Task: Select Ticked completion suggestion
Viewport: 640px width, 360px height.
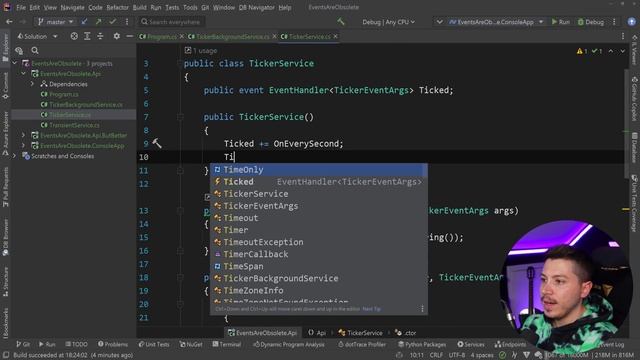Action: 319,182
